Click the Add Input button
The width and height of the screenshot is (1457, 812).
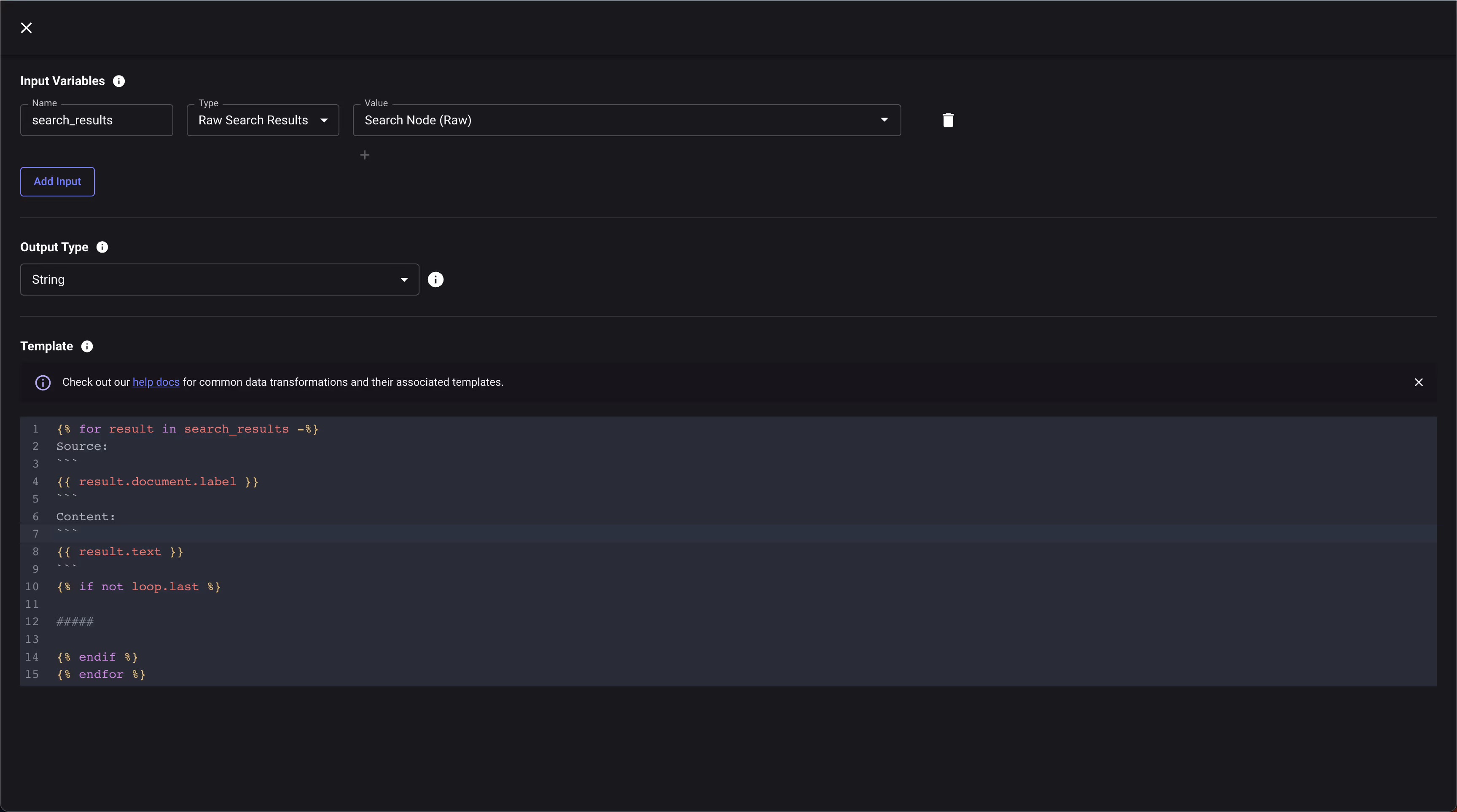click(x=58, y=182)
